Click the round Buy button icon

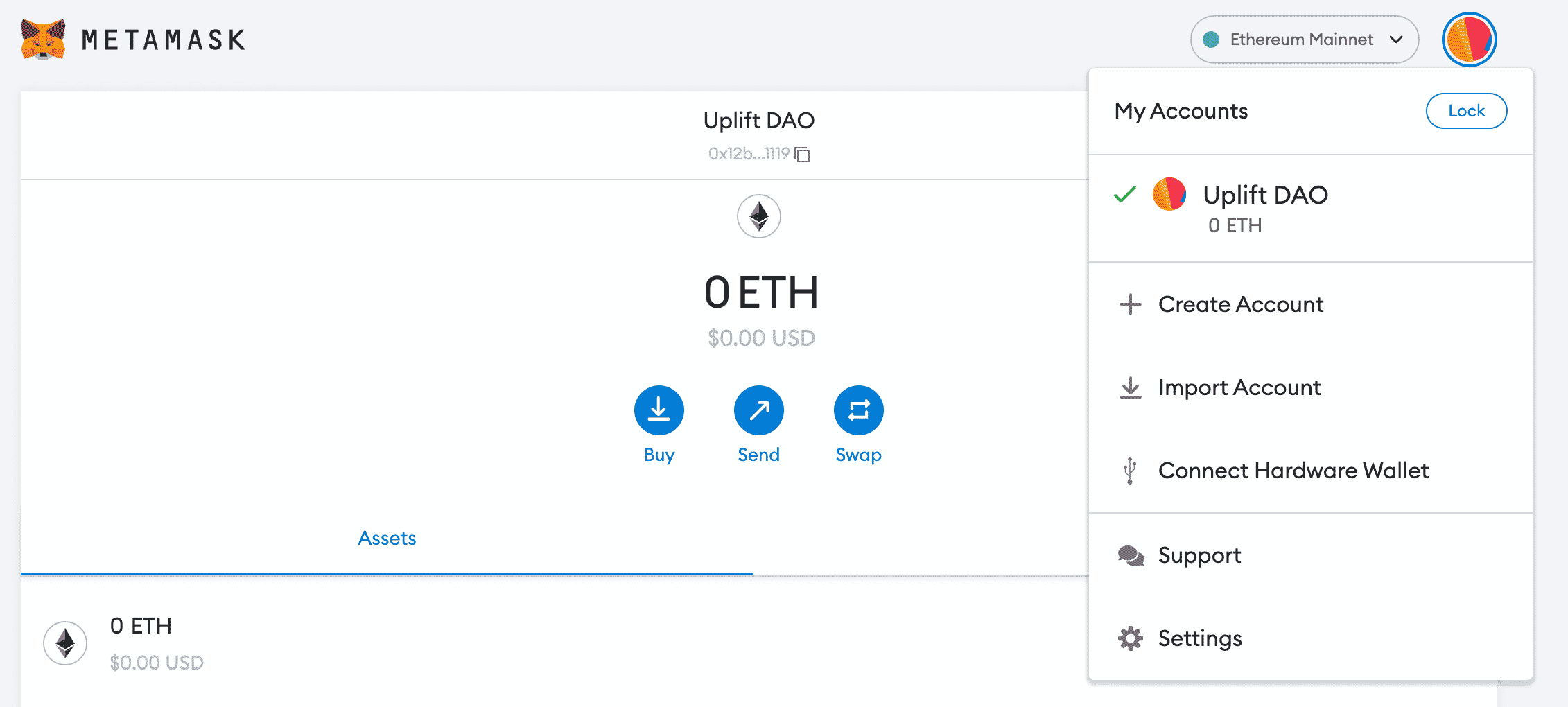click(659, 410)
